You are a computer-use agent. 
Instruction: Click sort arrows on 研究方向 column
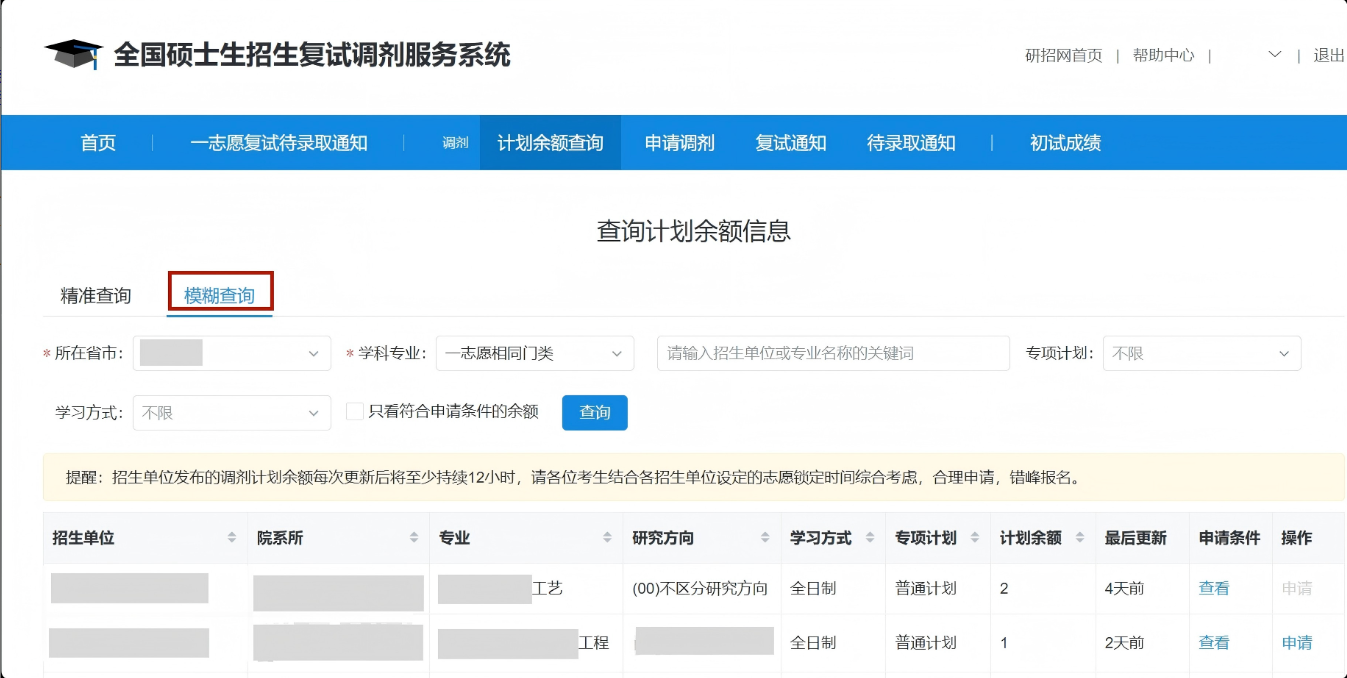[764, 537]
